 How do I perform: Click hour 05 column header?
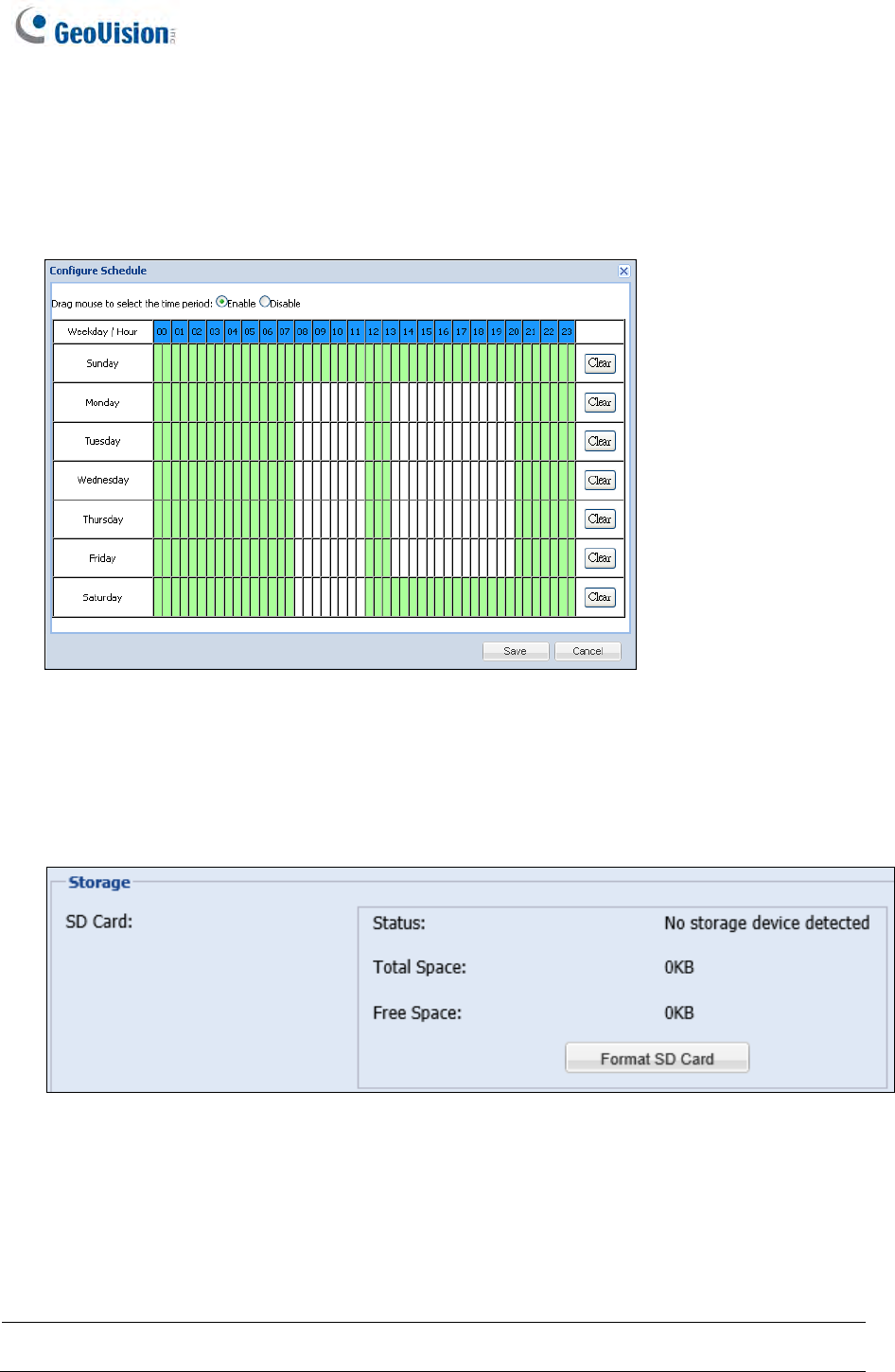(x=250, y=332)
